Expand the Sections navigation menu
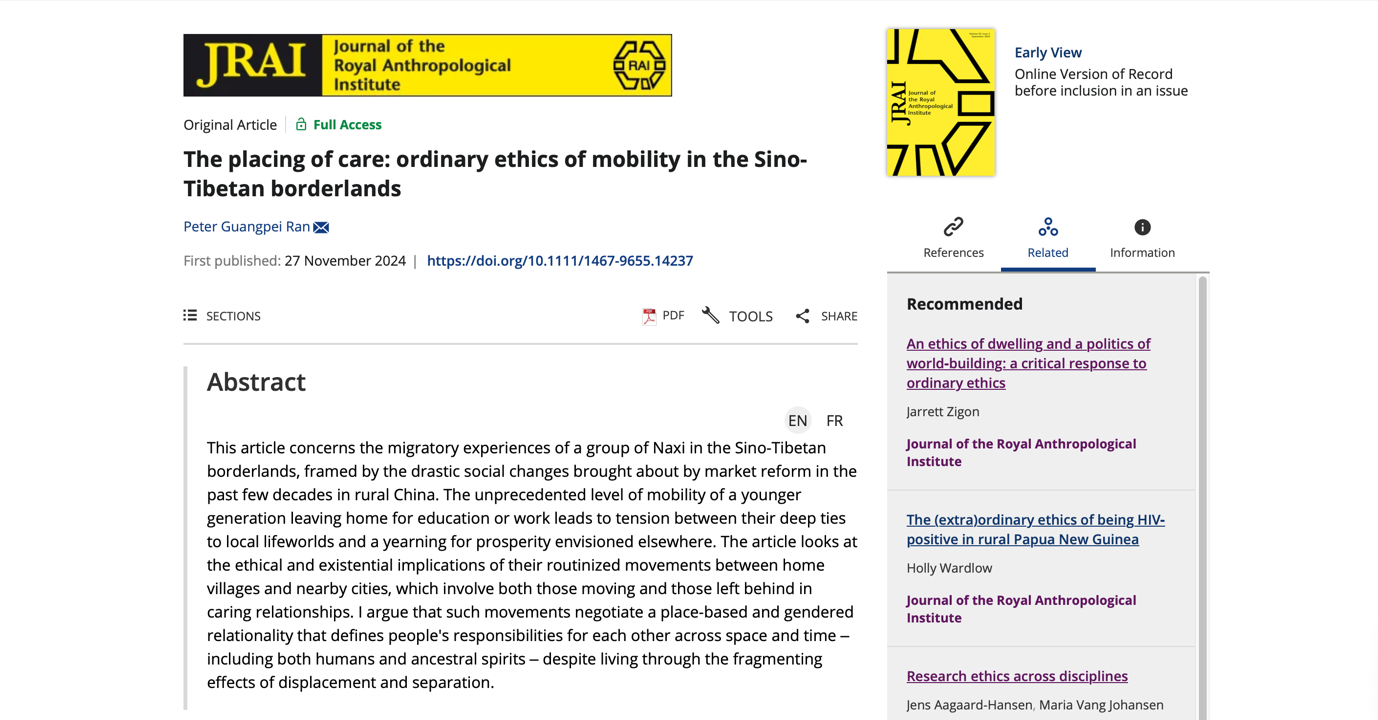 click(x=233, y=316)
